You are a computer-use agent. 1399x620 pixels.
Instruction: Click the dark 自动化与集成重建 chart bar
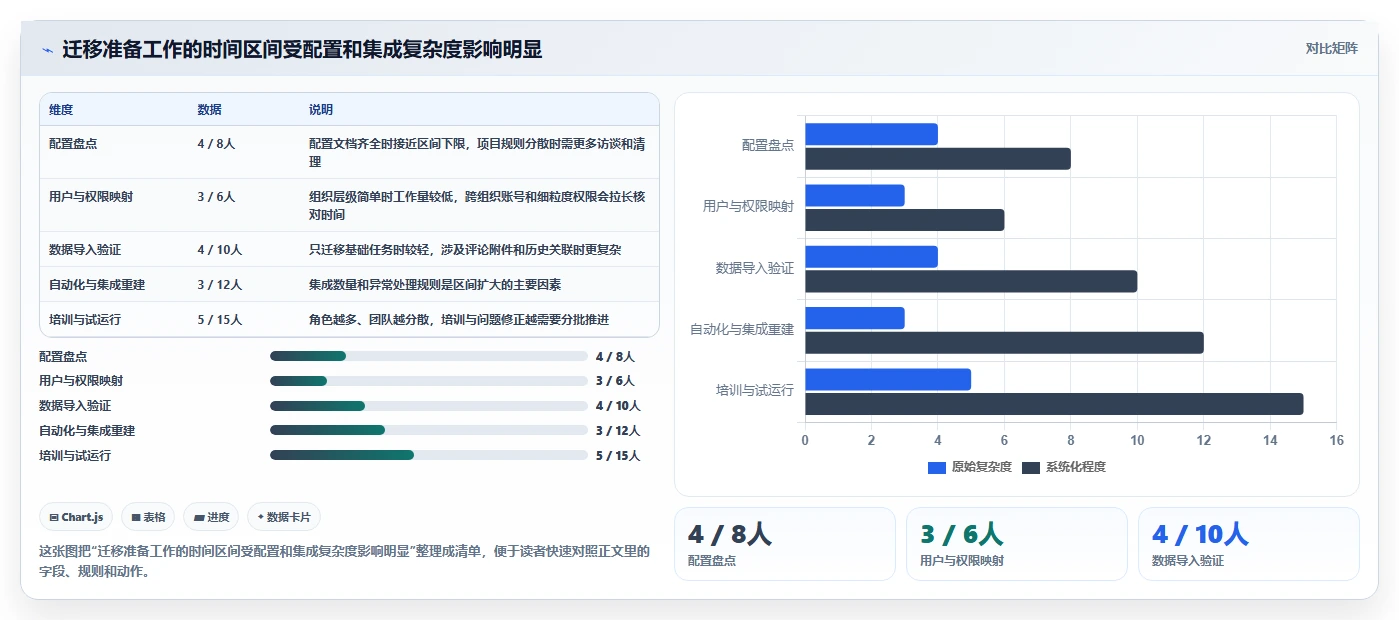1004,343
